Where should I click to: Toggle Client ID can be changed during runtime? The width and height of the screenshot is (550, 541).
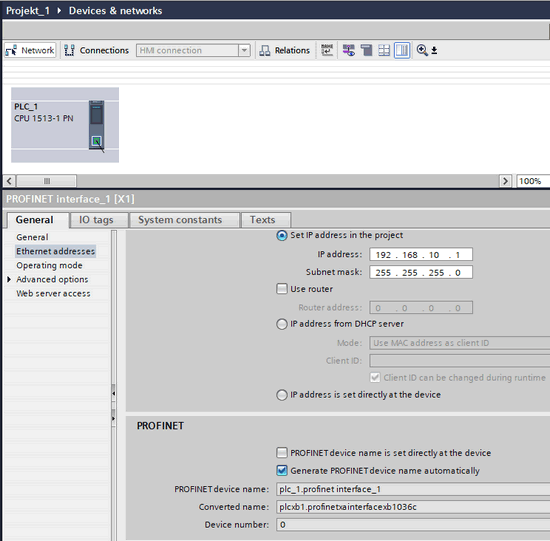(x=375, y=378)
